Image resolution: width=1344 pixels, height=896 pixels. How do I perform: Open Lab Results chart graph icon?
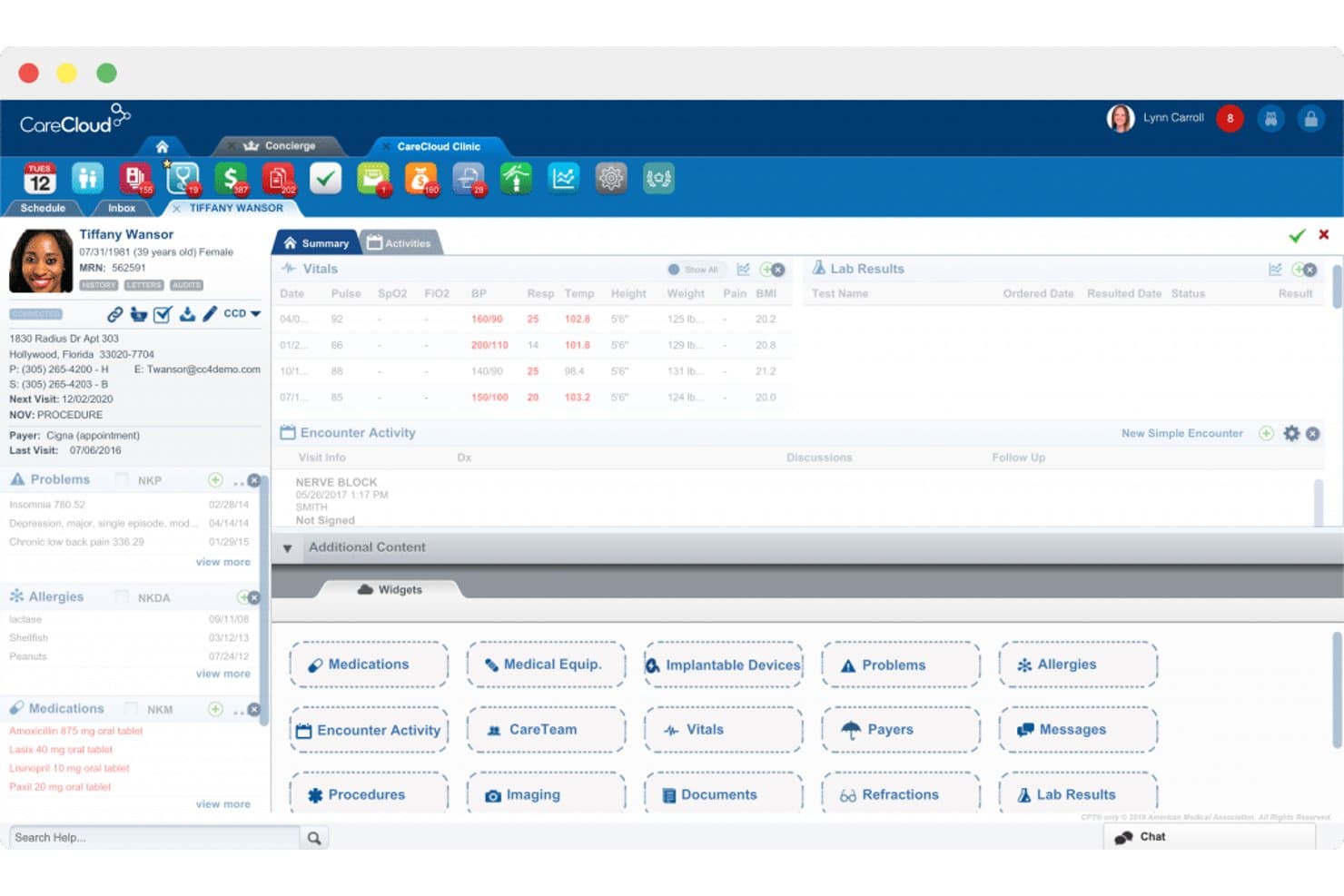(1275, 270)
